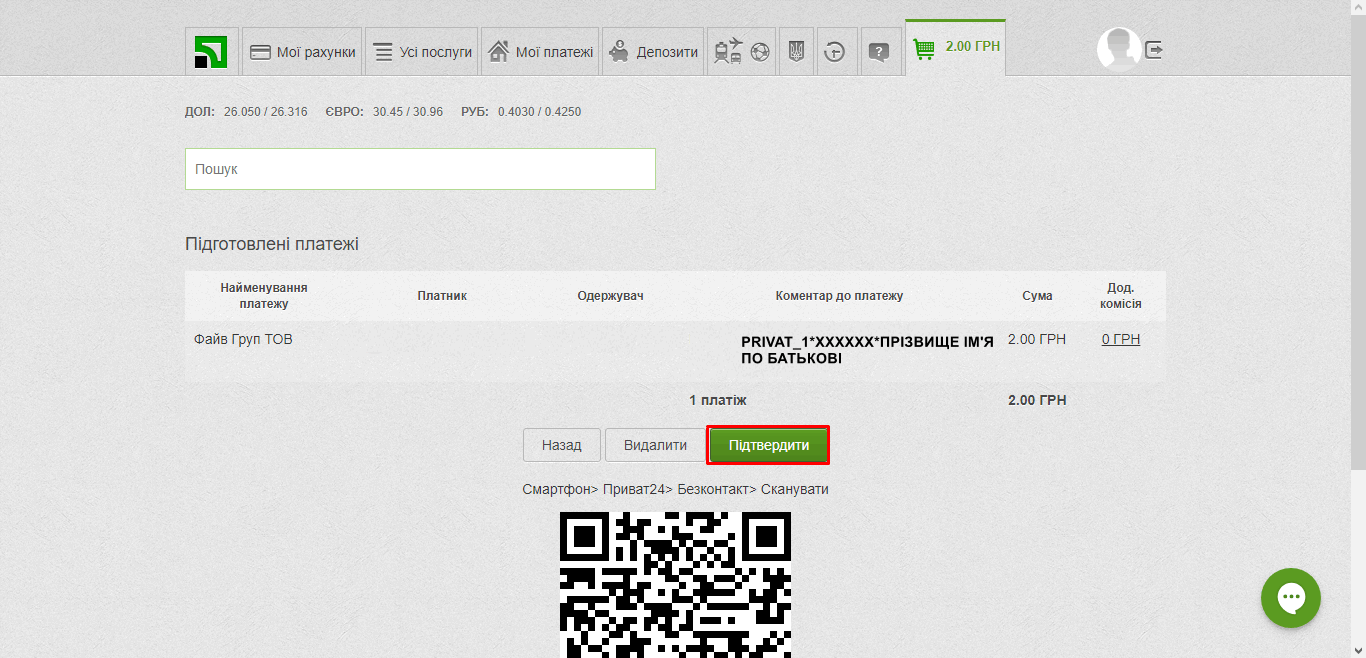This screenshot has height=658, width=1366.
Task: Click the PRIVAT_1 payment comment text
Action: click(x=867, y=350)
